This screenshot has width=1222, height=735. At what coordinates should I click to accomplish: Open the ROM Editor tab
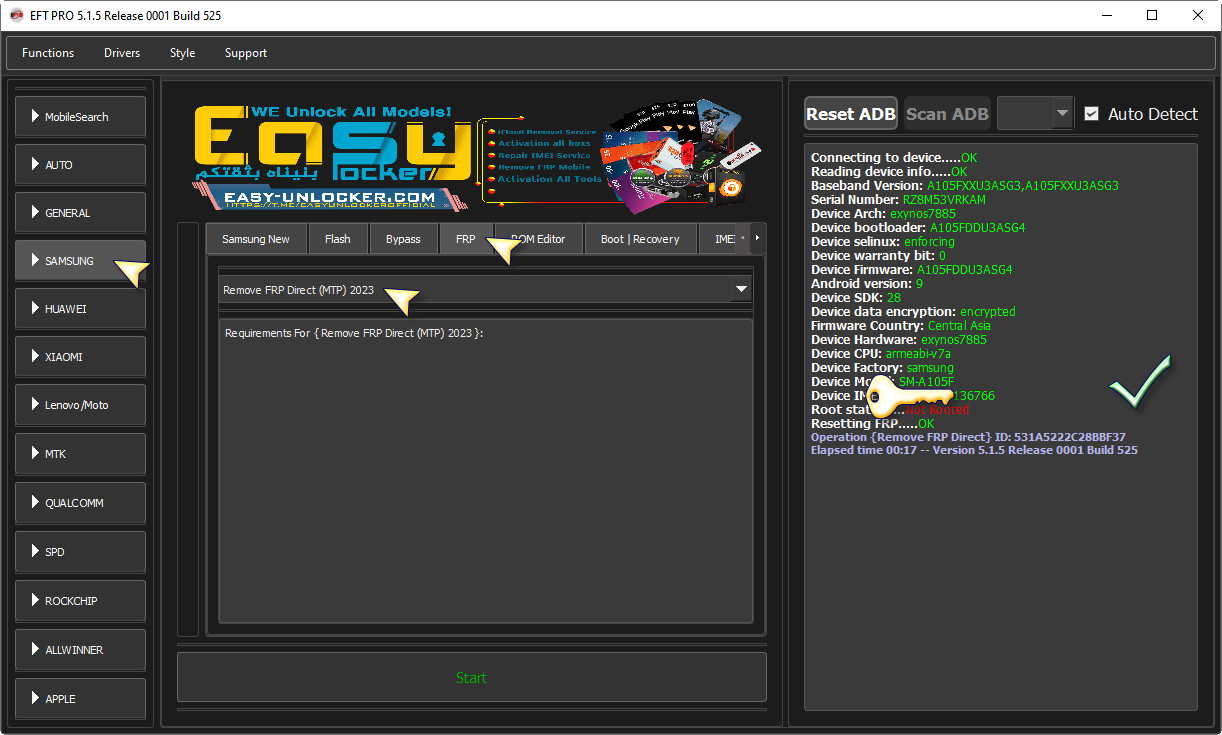tap(539, 239)
